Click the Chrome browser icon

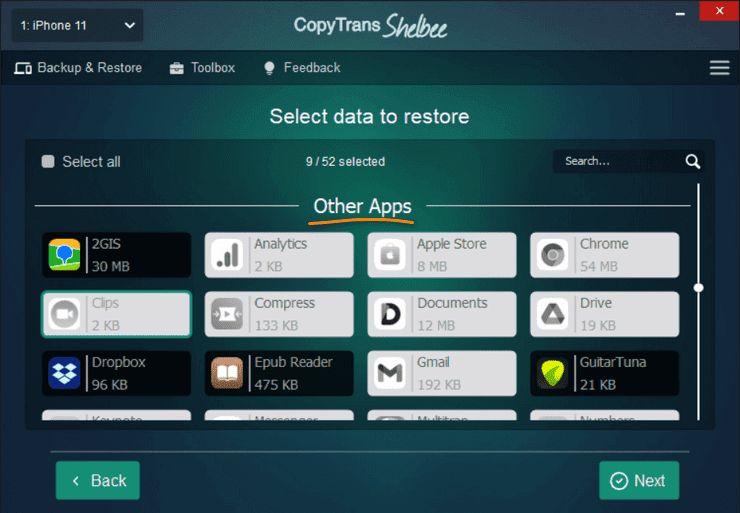pyautogui.click(x=553, y=255)
